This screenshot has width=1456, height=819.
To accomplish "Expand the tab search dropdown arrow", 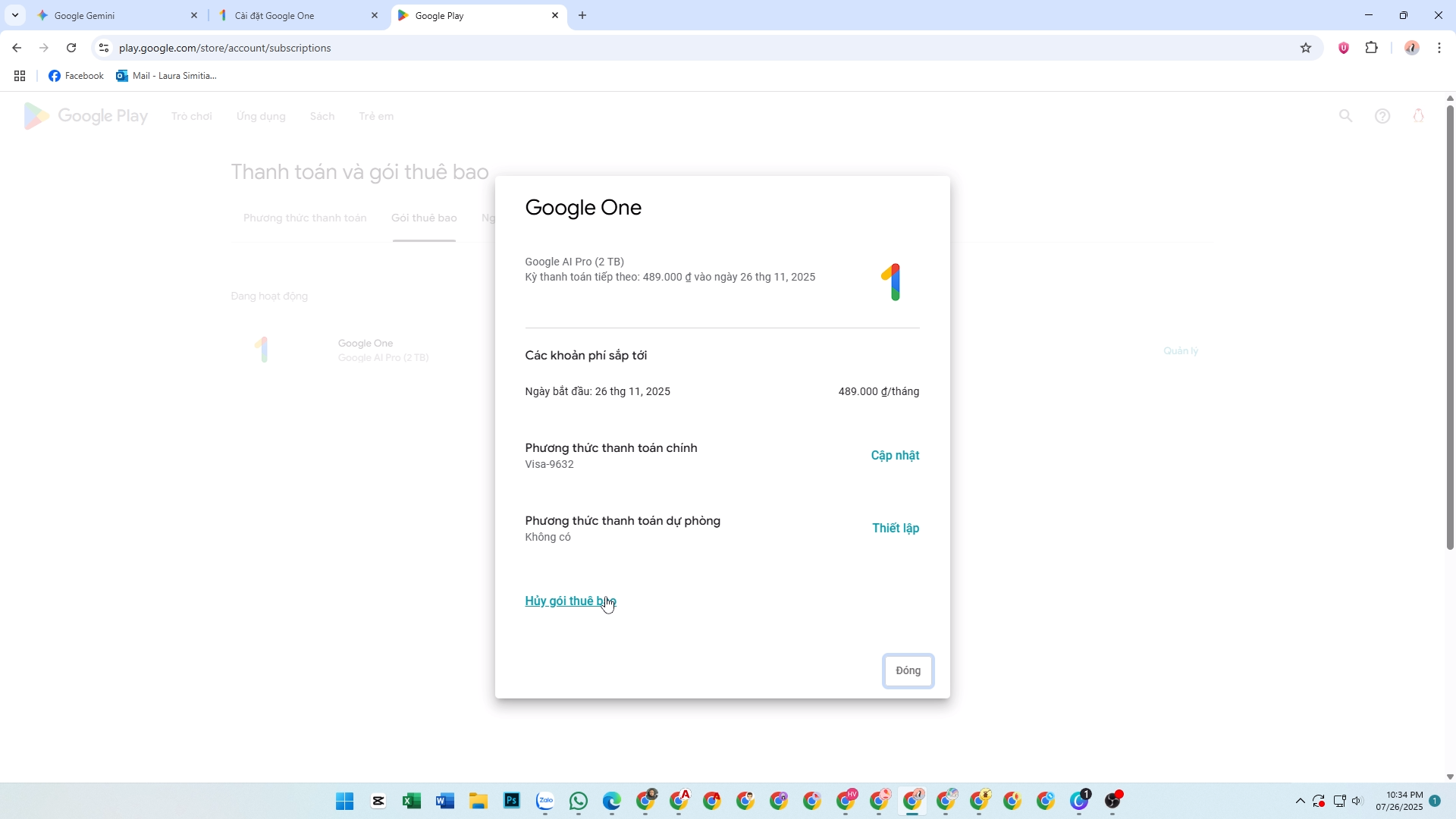I will tap(14, 15).
